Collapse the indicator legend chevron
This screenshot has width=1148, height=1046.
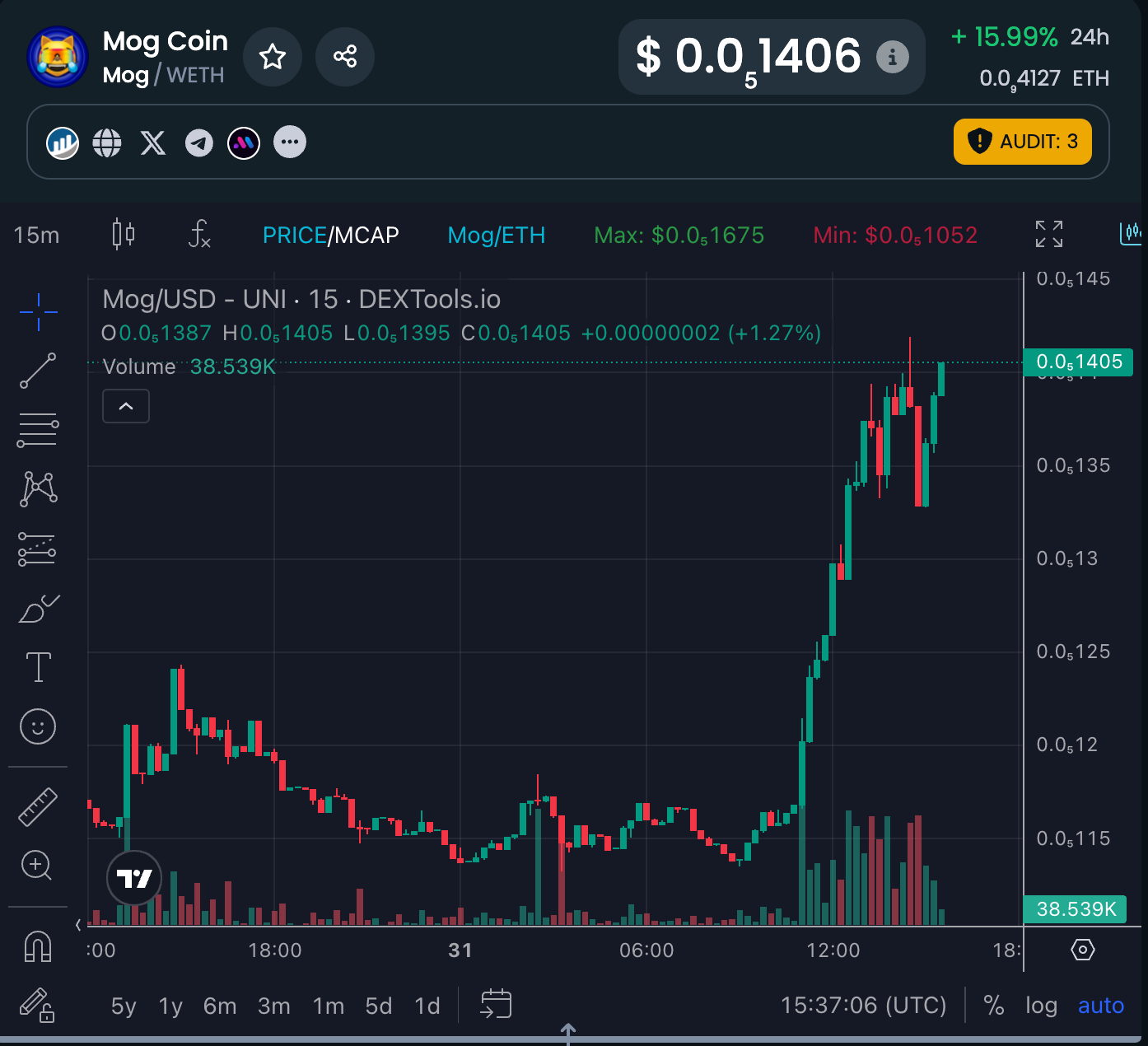[126, 406]
